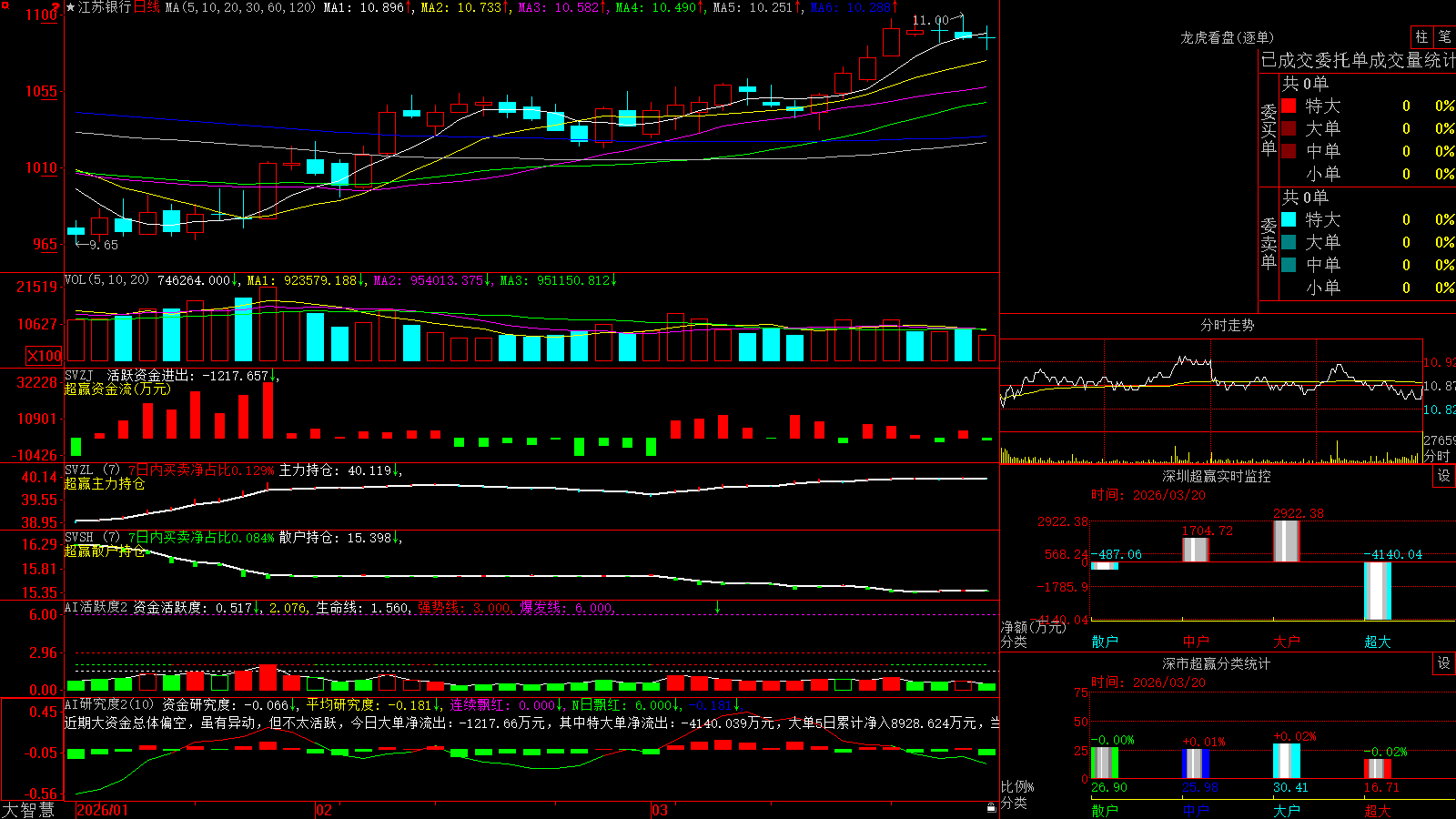Click the 日线 period label
The width and height of the screenshot is (1456, 819).
click(147, 7)
